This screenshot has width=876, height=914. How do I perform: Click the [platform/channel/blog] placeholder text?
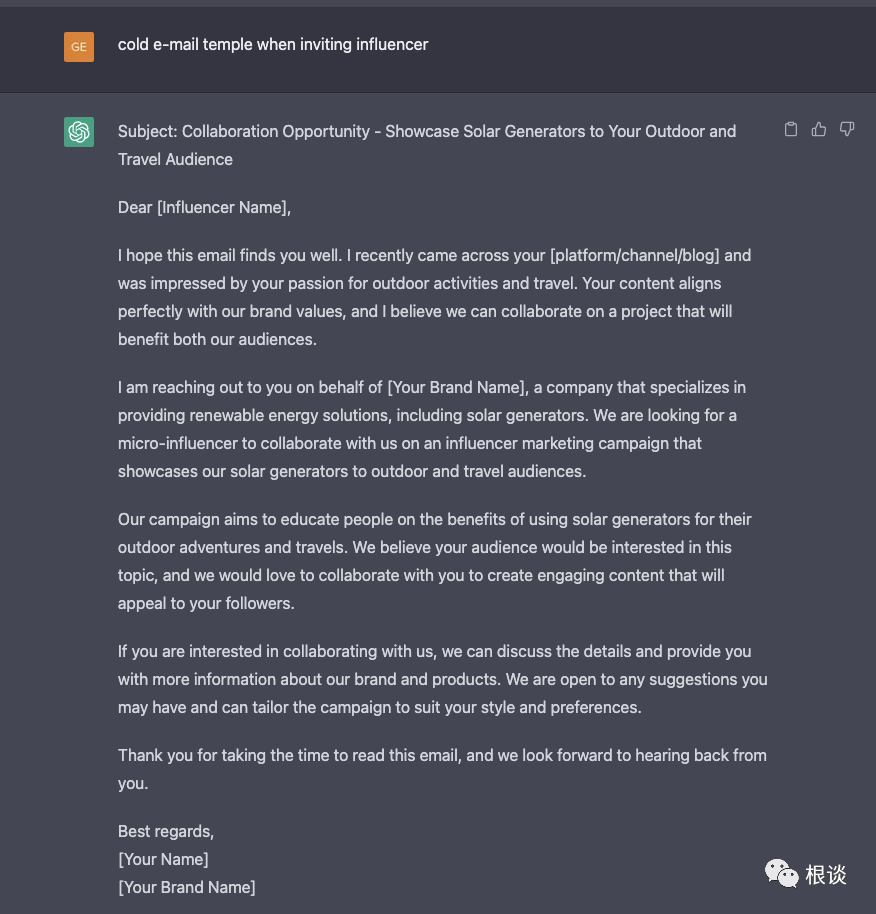pyautogui.click(x=635, y=256)
